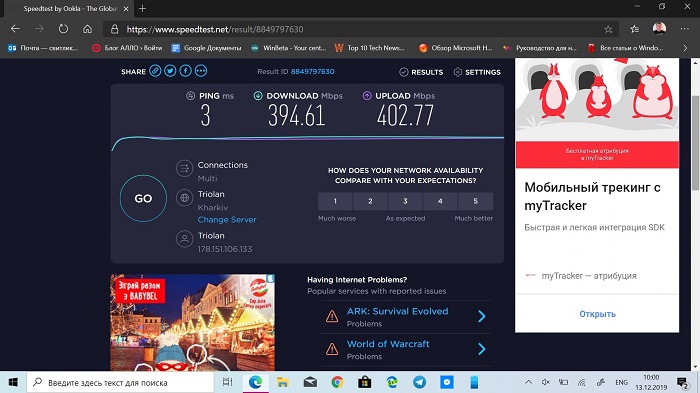Select the Speedtest by Ookla tab
This screenshot has height=393, width=700.
pyautogui.click(x=69, y=8)
